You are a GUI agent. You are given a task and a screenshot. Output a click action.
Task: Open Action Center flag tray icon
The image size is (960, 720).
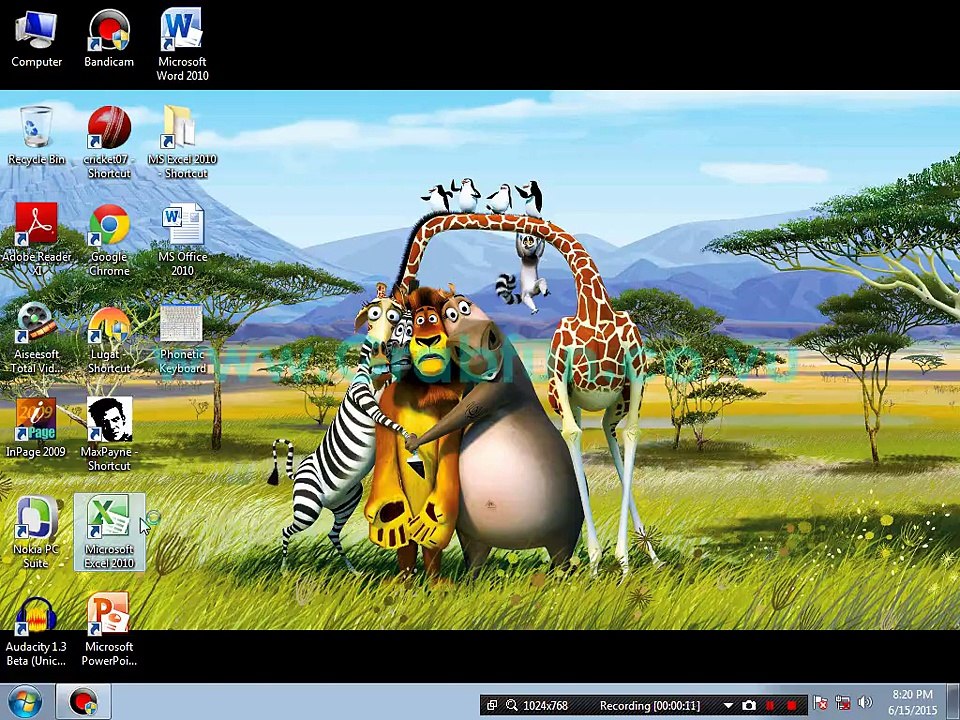tap(820, 702)
